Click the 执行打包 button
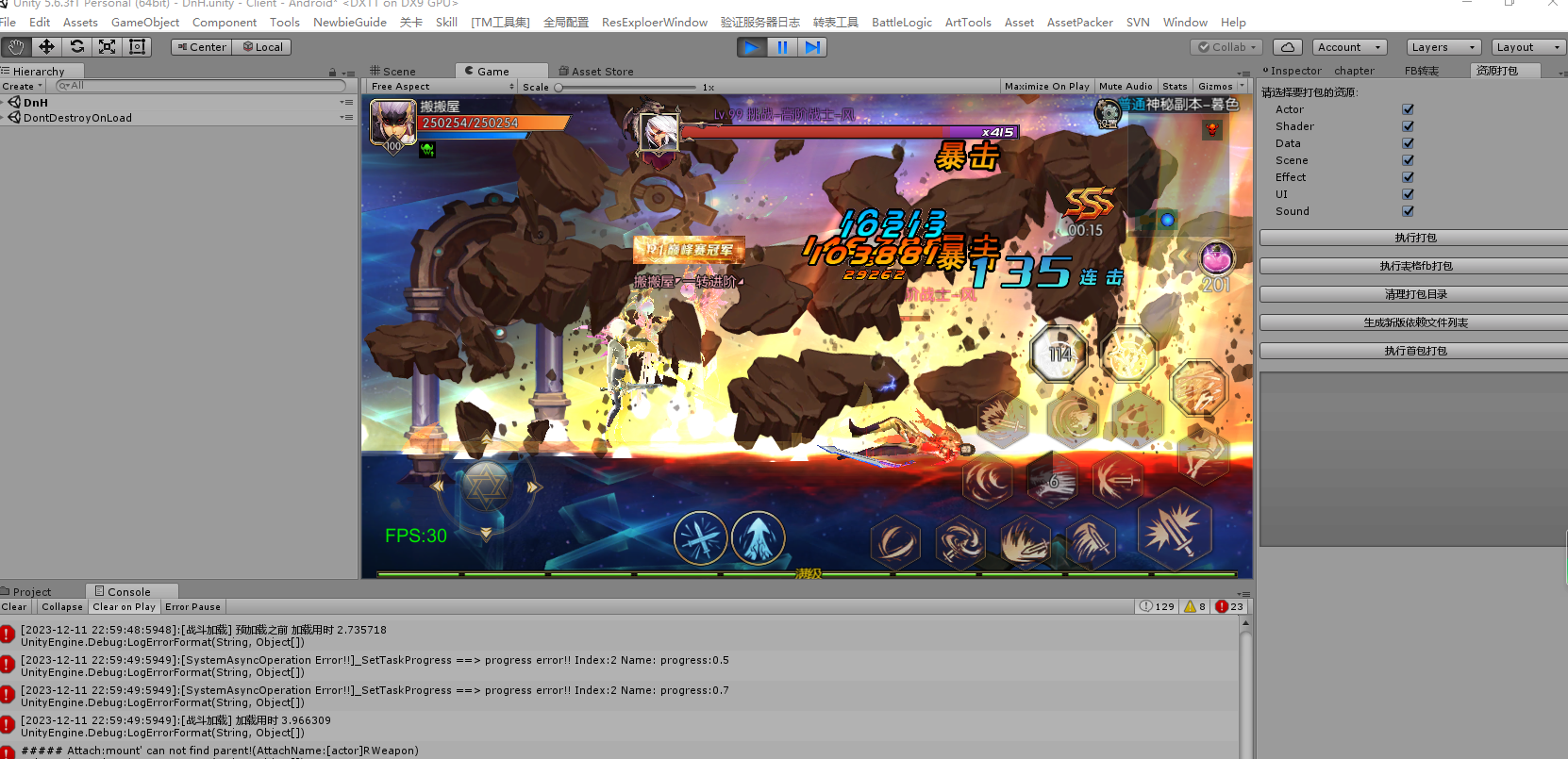This screenshot has width=1568, height=759. 1414,239
